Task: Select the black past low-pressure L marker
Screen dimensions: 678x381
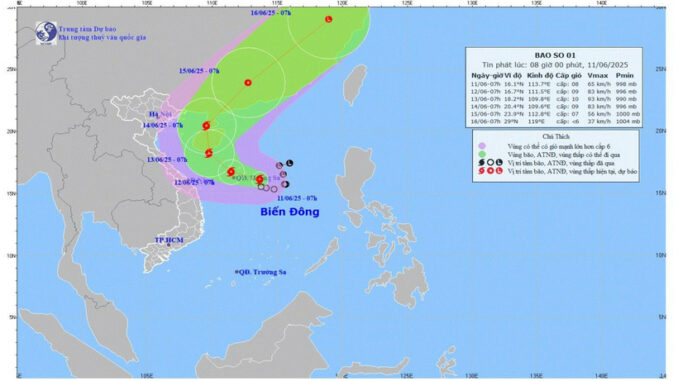Action: click(290, 163)
